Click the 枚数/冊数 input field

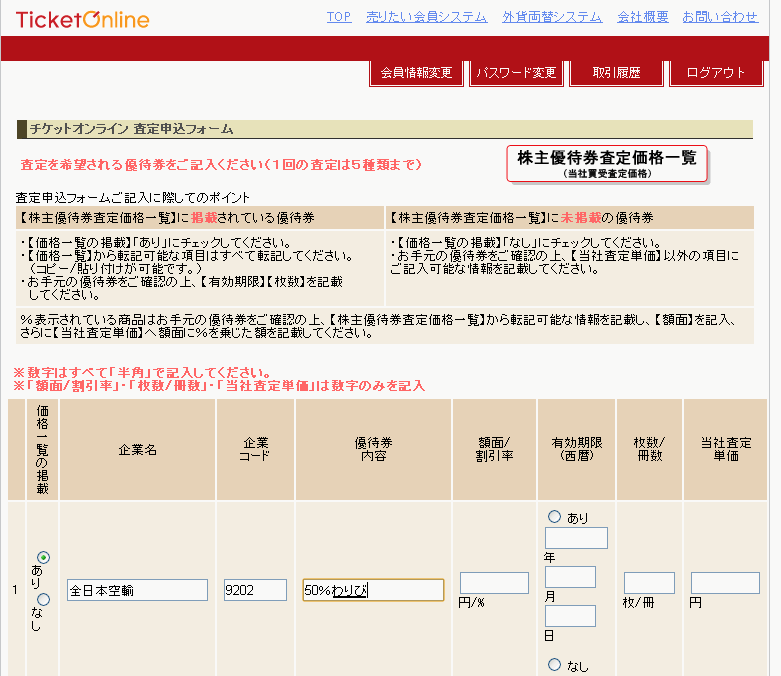(649, 583)
